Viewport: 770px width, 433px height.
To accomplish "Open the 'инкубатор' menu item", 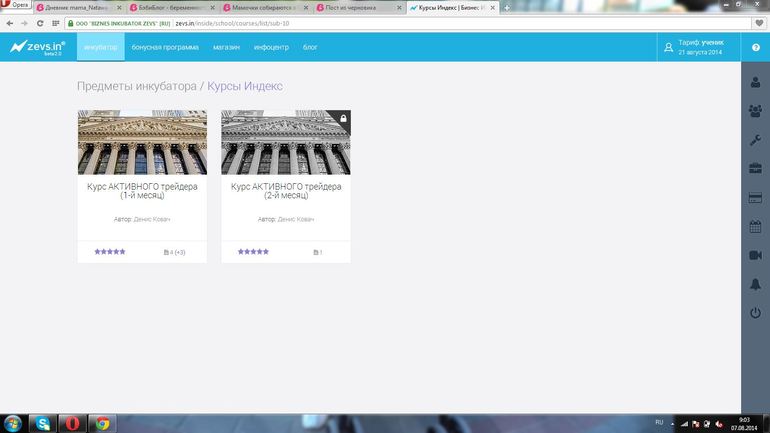I will pyautogui.click(x=100, y=47).
